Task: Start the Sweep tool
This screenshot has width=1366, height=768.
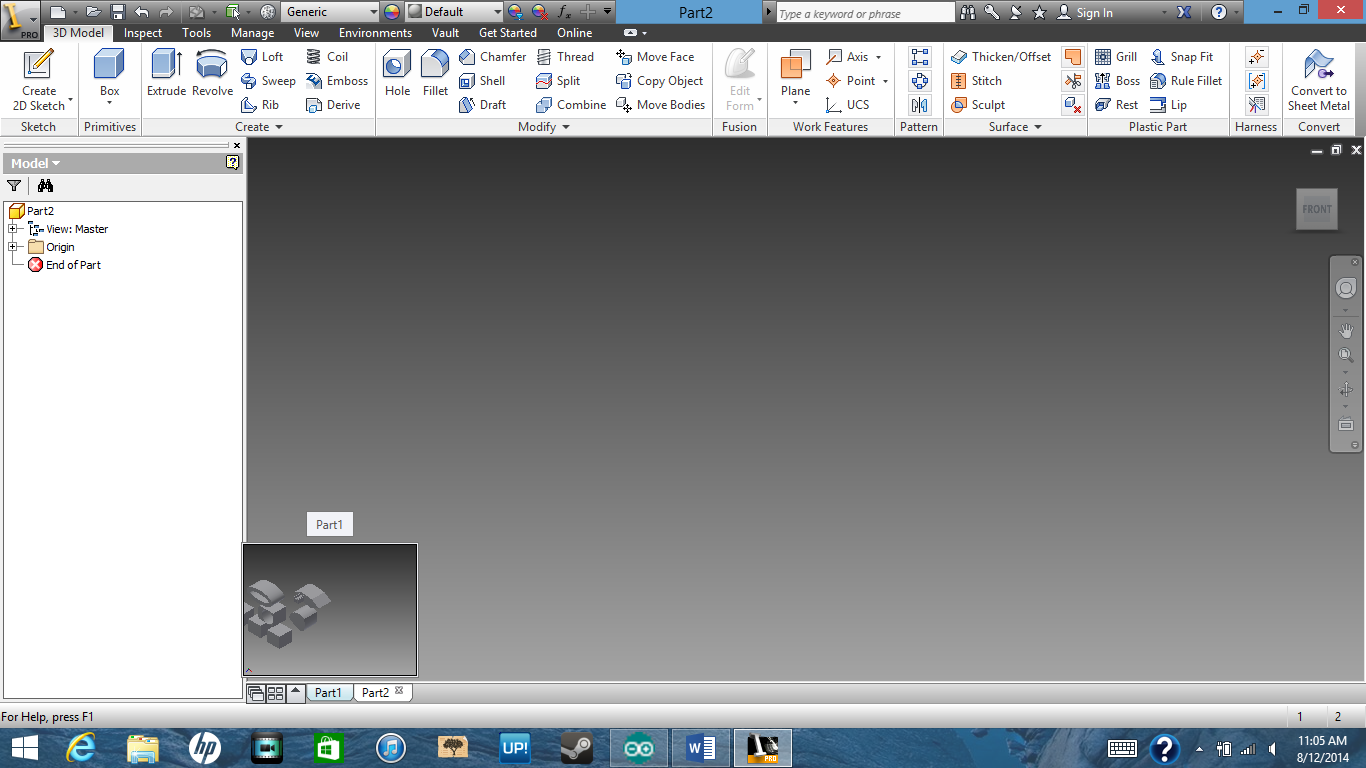Action: 268,80
